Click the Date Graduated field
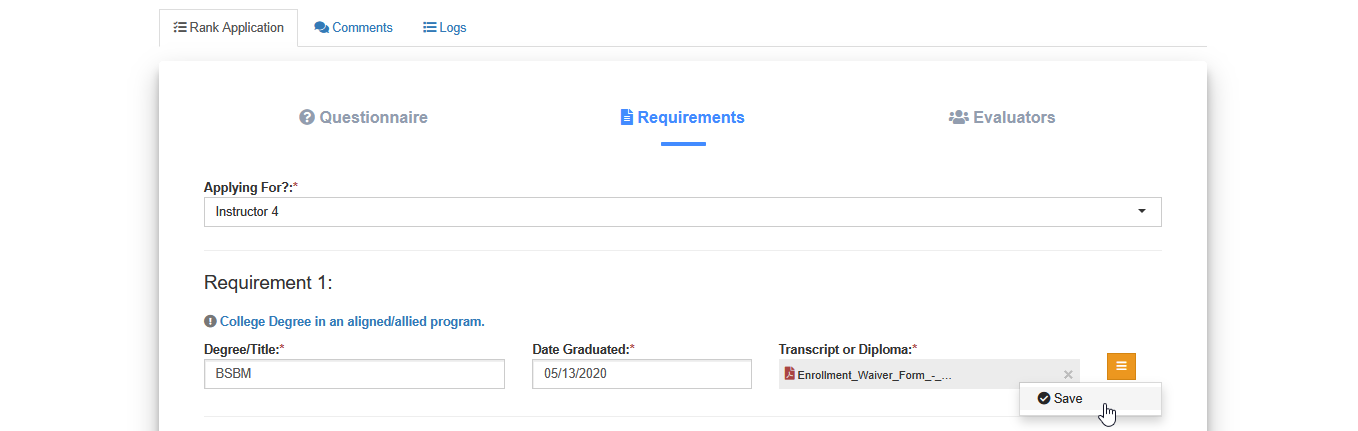 [641, 374]
